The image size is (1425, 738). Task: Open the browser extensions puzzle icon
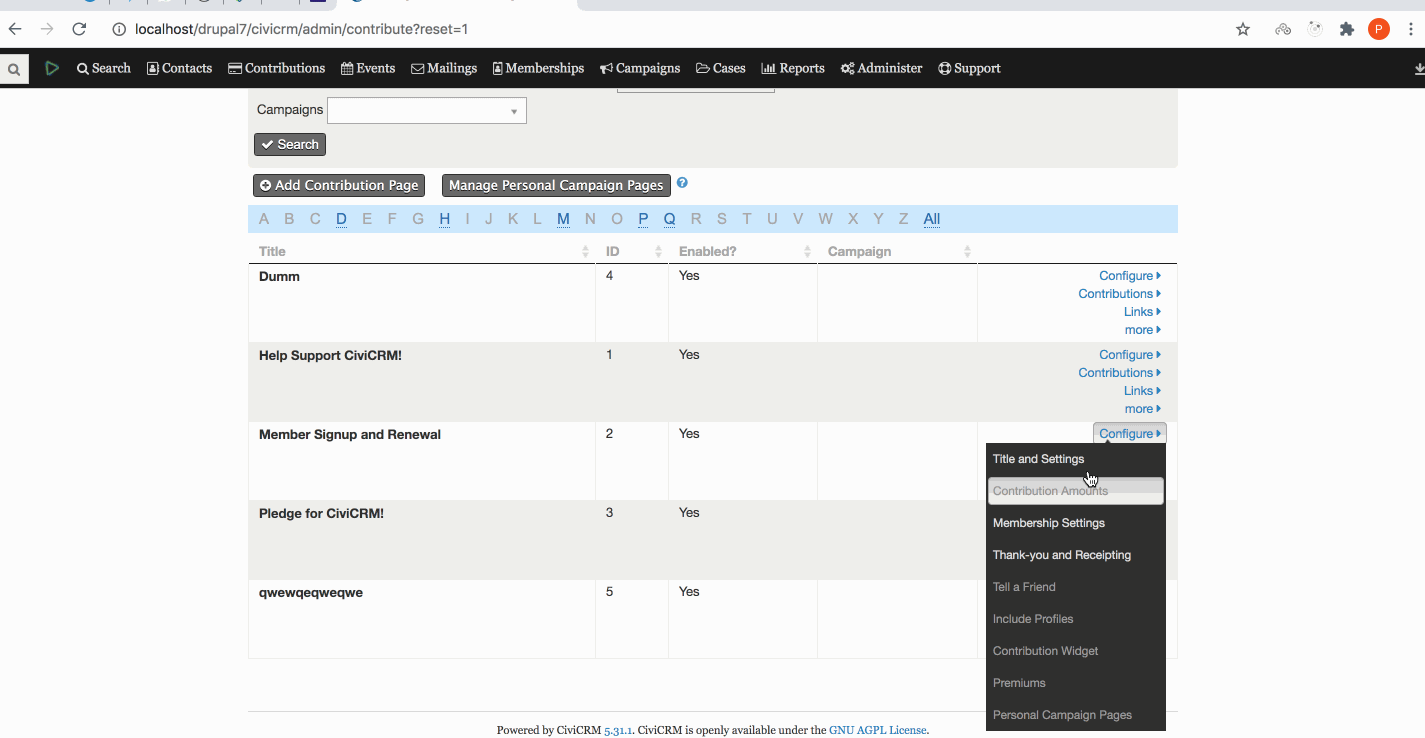tap(1347, 29)
